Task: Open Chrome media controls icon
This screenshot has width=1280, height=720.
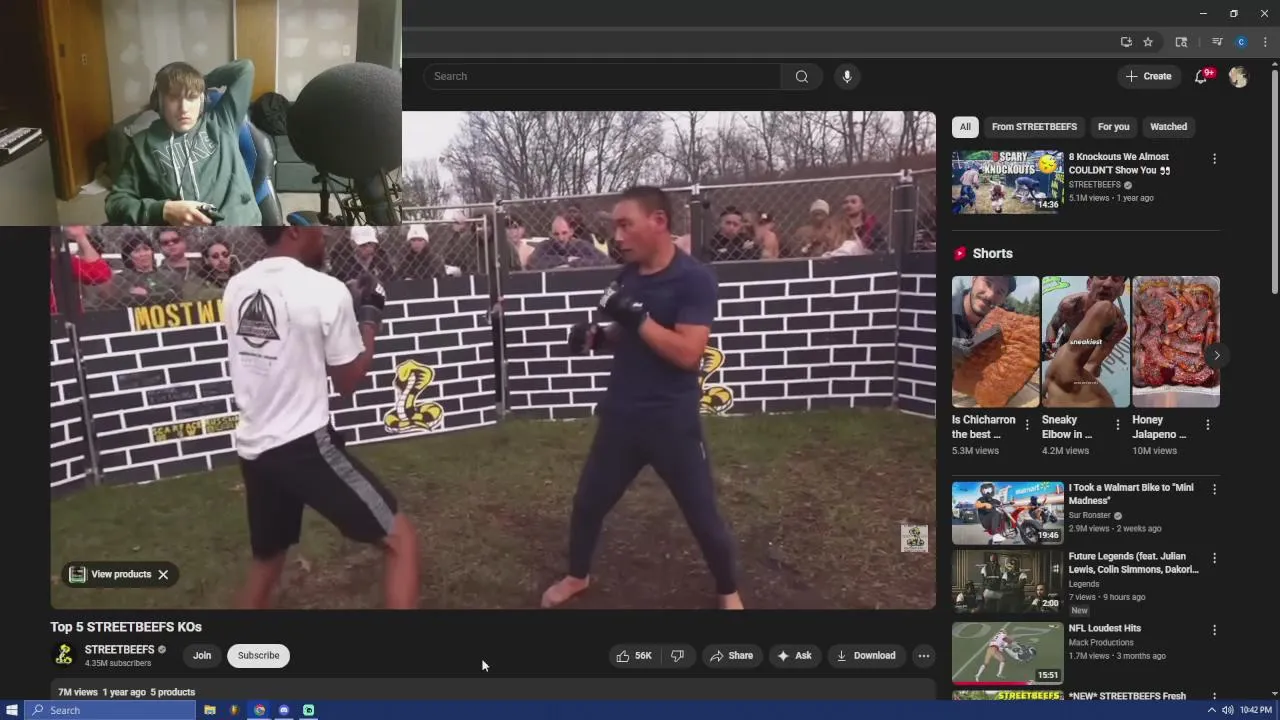Action: 1217,42
